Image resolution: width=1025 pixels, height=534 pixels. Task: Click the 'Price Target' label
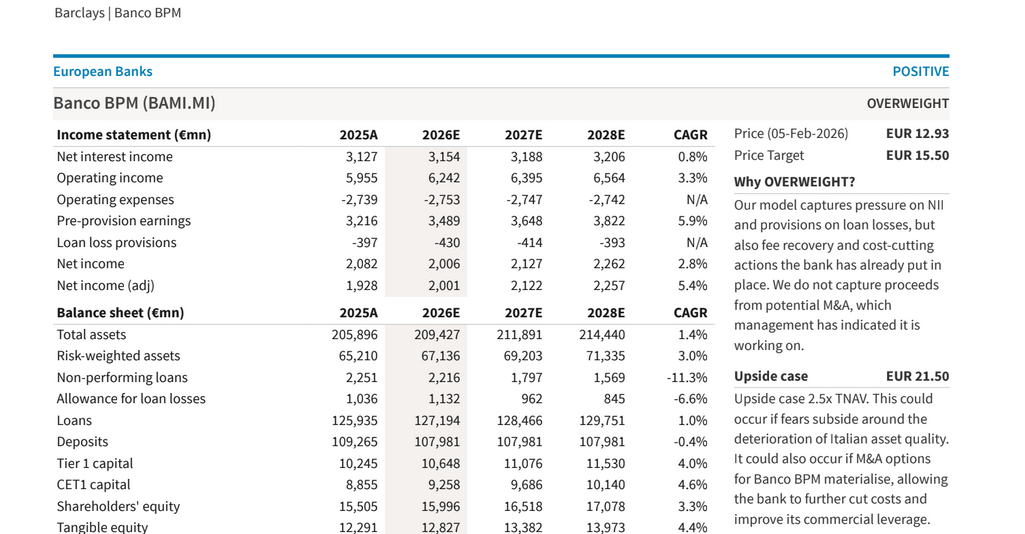pyautogui.click(x=769, y=156)
